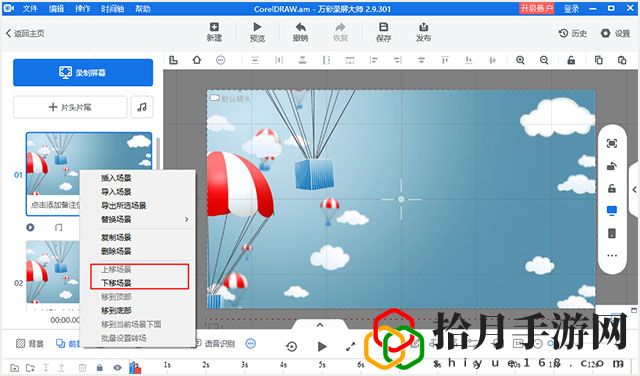Image resolution: width=640 pixels, height=376 pixels.
Task: Select the scene 02 thumbnail
Action: 53,271
